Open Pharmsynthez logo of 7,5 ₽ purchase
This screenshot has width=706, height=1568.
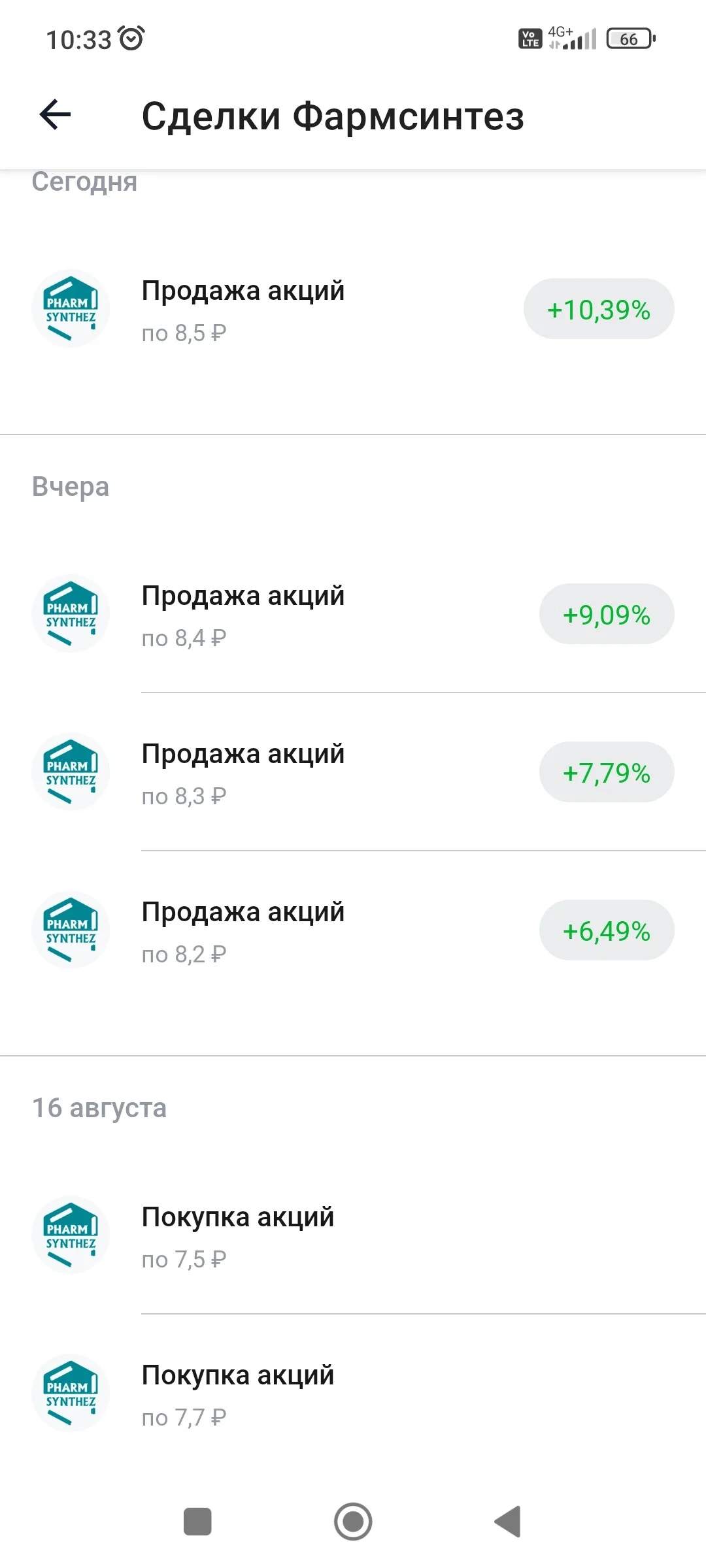(x=71, y=1235)
